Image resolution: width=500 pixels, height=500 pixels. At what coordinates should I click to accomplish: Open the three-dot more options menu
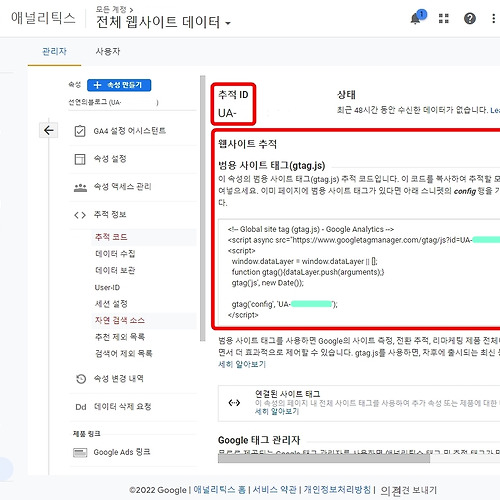pyautogui.click(x=493, y=18)
